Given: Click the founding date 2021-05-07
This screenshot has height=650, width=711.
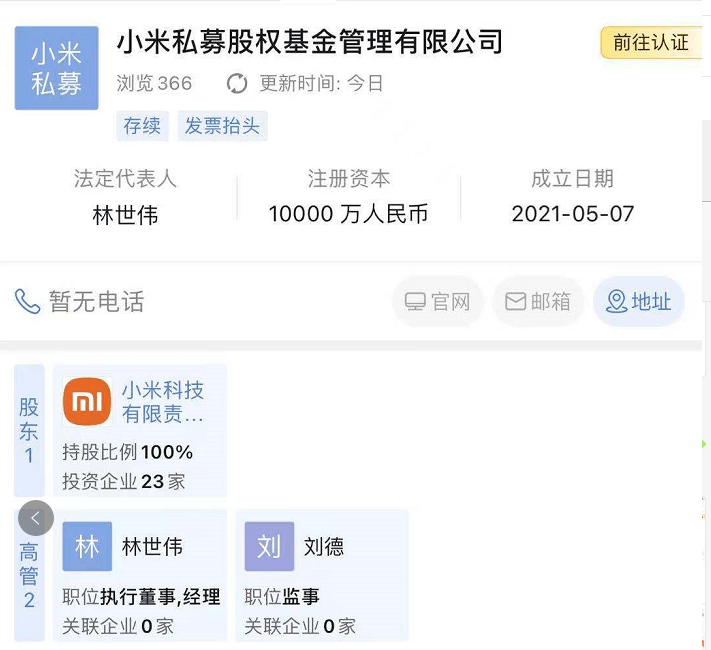Looking at the screenshot, I should pyautogui.click(x=573, y=214).
